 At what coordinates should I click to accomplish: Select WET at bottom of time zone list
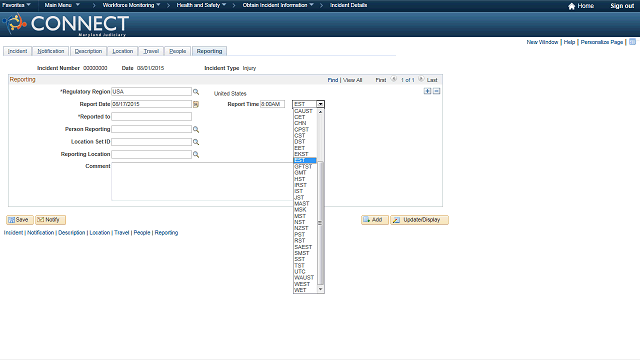click(305, 290)
